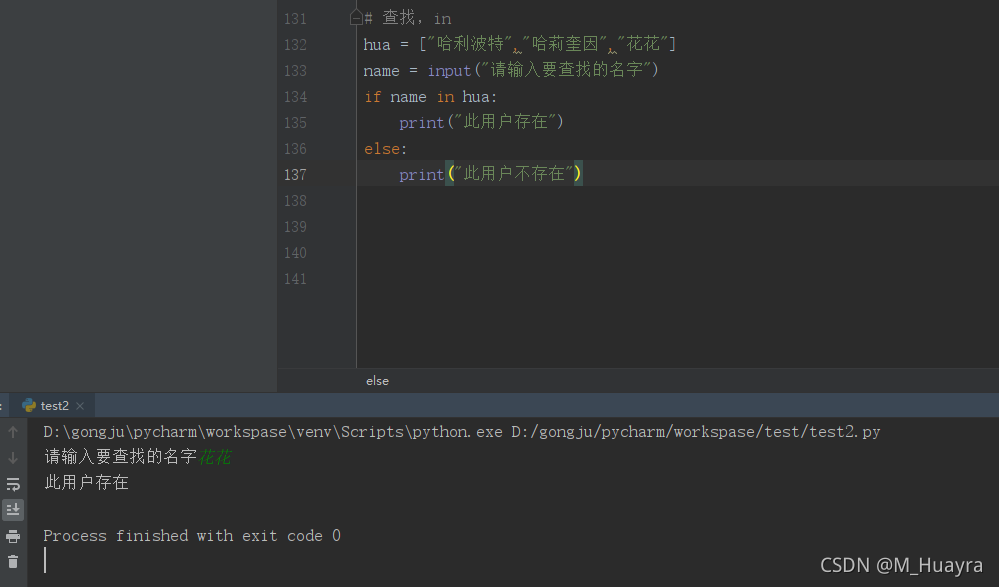
Task: Close the test2 run tab
Action: coord(80,406)
